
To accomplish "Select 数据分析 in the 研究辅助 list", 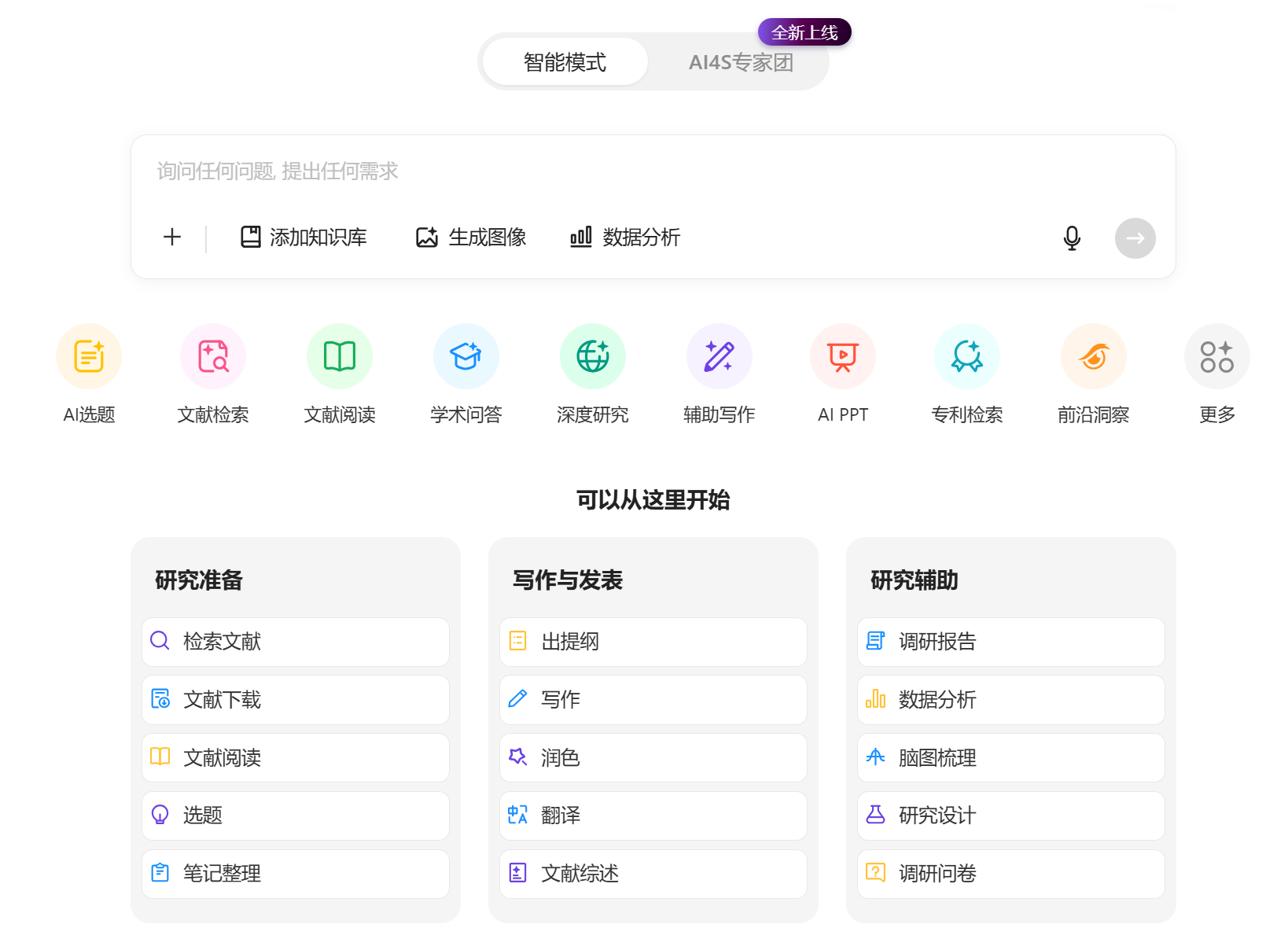I will [x=1011, y=700].
